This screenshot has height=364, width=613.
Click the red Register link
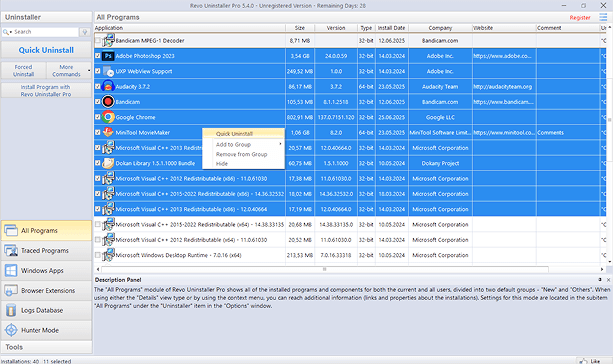coord(580,17)
